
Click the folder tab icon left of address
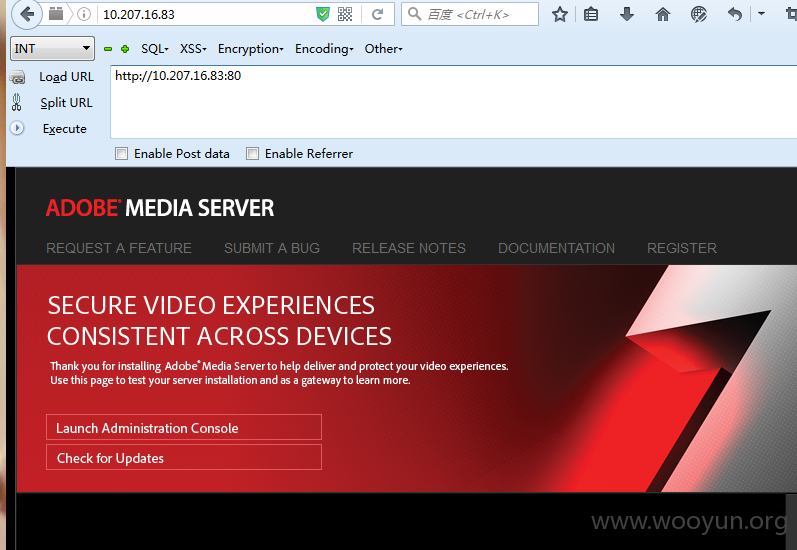tap(56, 14)
